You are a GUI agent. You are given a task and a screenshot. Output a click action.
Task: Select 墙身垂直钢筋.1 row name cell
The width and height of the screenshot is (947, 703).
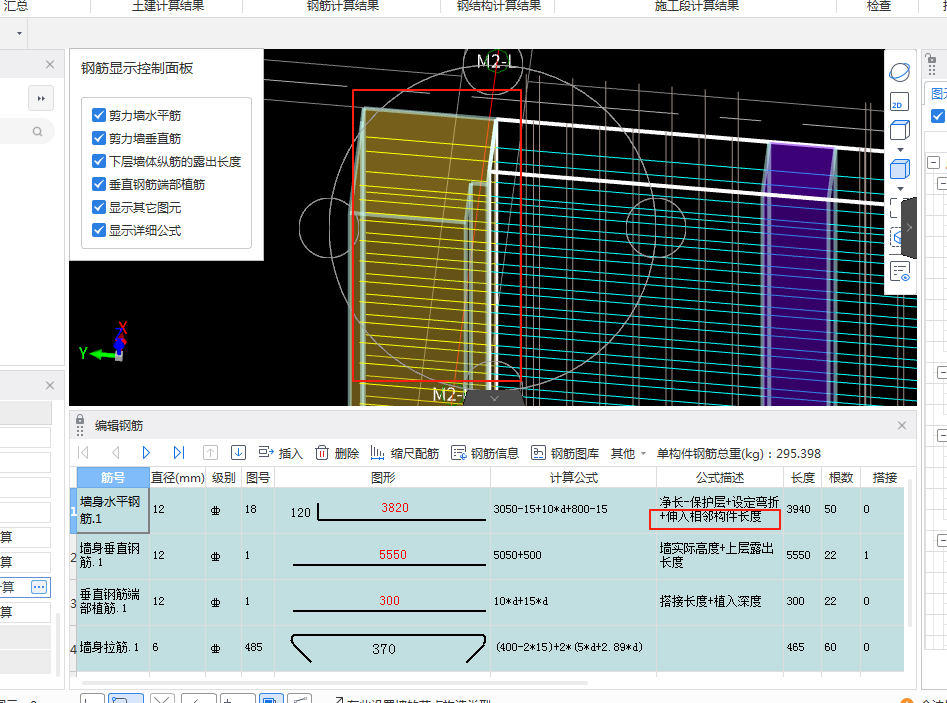(x=113, y=556)
